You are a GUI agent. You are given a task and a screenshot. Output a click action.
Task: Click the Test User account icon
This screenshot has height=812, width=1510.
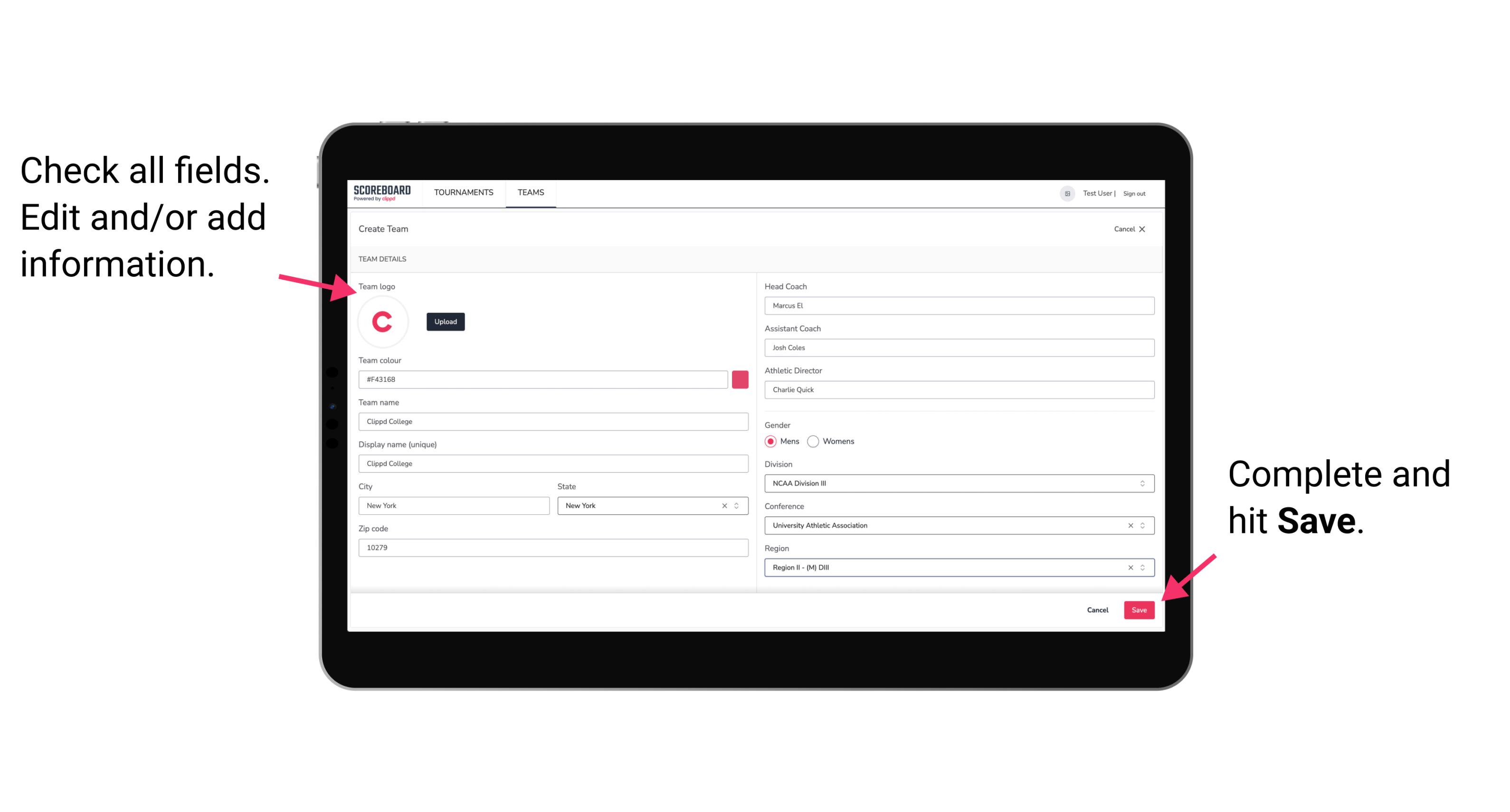pyautogui.click(x=1065, y=192)
